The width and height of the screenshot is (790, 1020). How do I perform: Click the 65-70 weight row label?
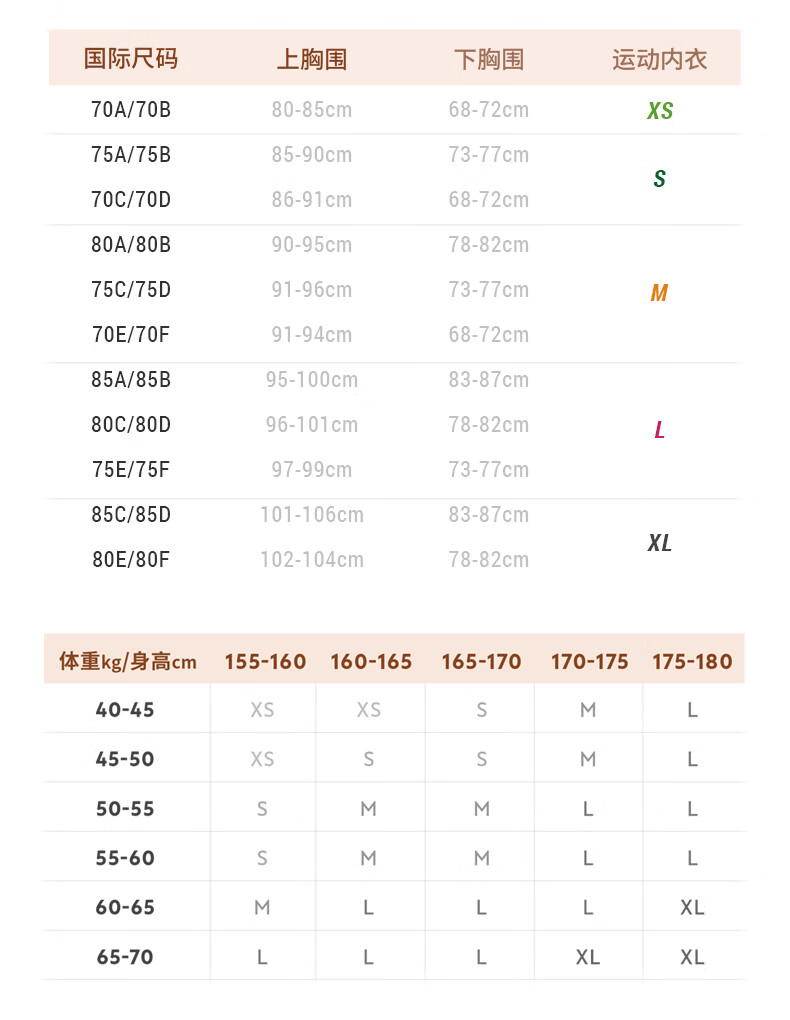[x=125, y=957]
